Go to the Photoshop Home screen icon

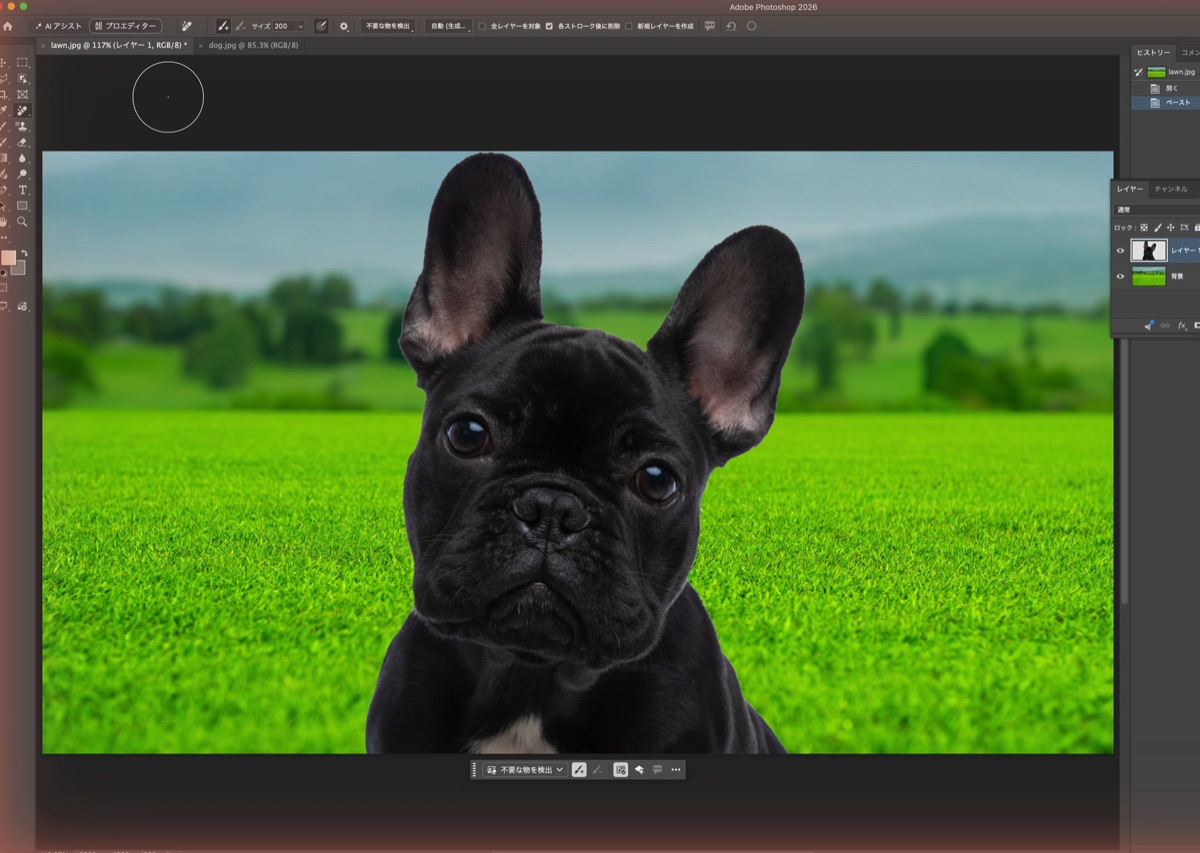point(8,26)
